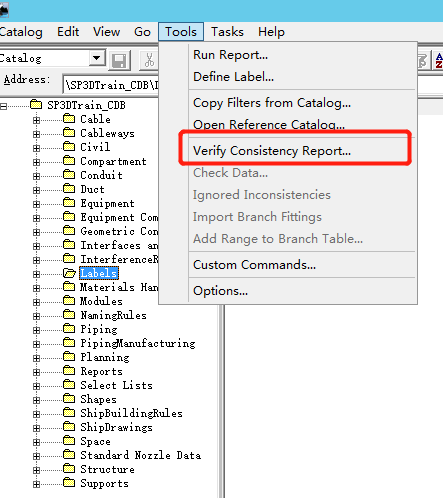
Task: Select Options in the Tools menu
Action: click(x=220, y=291)
